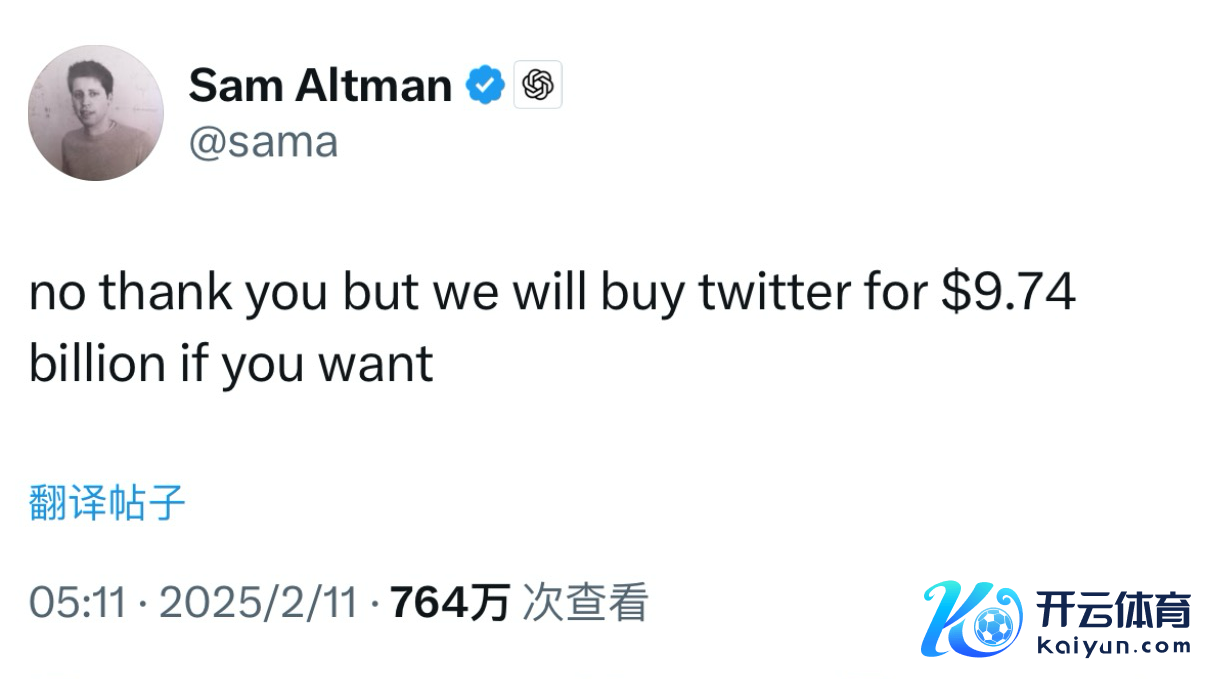Screen dimensions: 1206x679
Task: Click the OpenAI affiliation logo badge
Action: pyautogui.click(x=538, y=85)
